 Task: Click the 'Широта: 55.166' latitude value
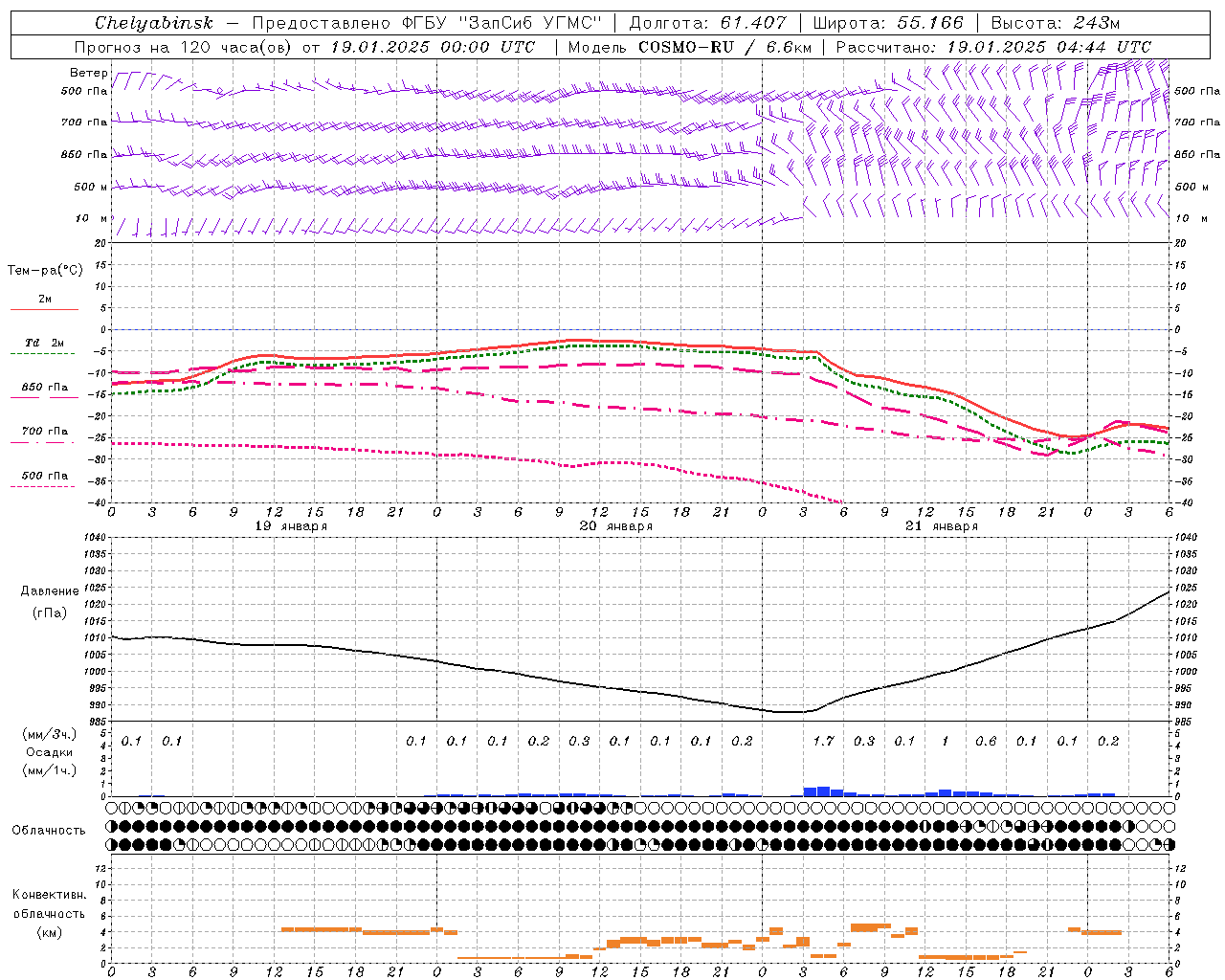[x=888, y=23]
